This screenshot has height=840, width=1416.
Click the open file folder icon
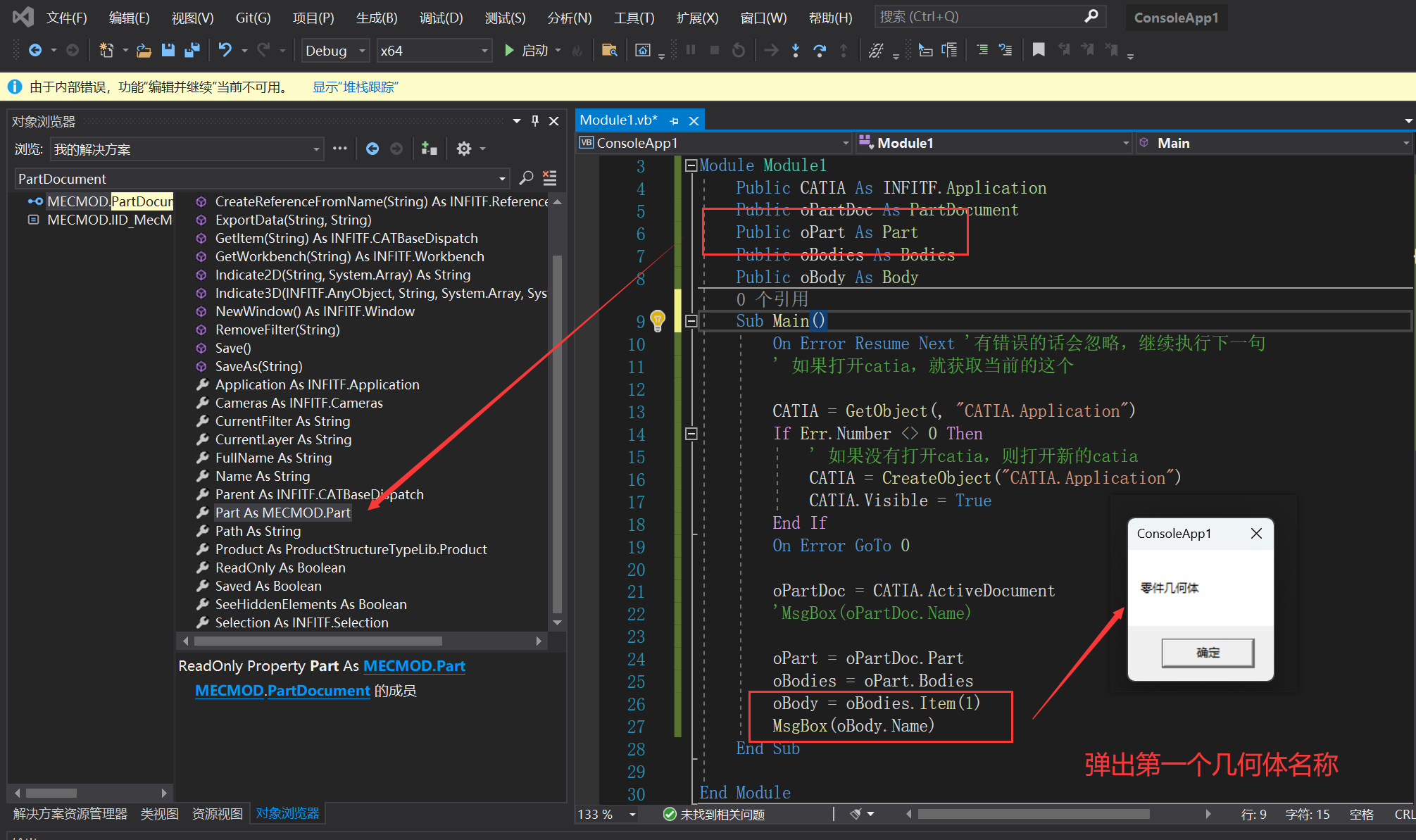point(144,50)
